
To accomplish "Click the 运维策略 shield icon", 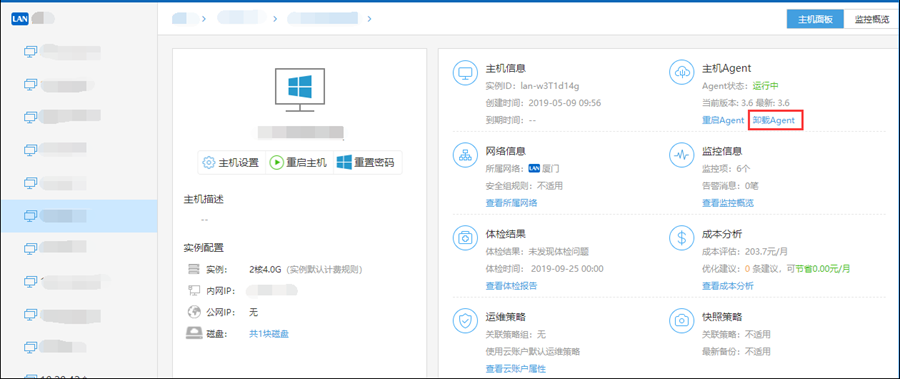I will coord(465,320).
